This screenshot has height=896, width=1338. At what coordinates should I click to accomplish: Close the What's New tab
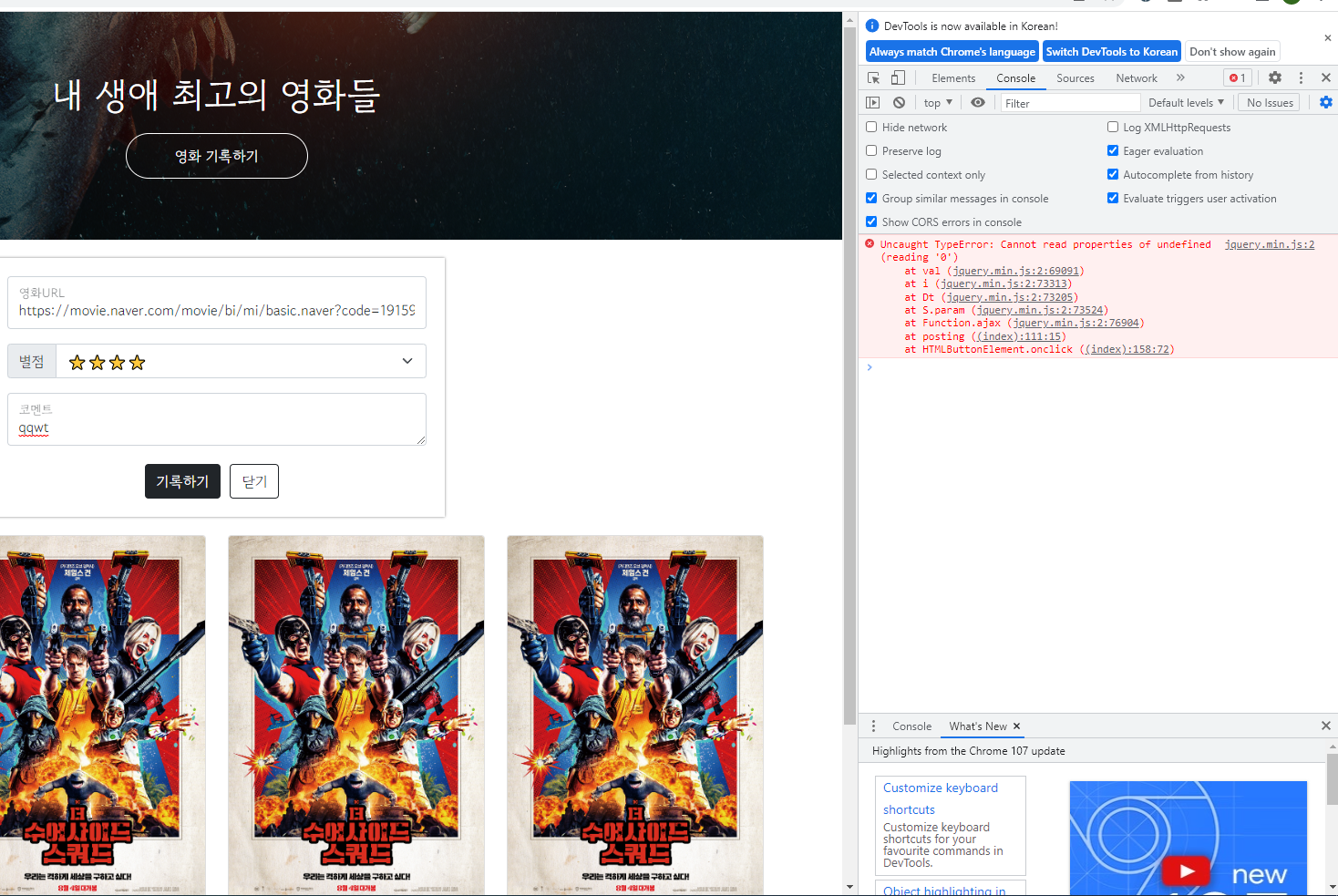click(1017, 726)
